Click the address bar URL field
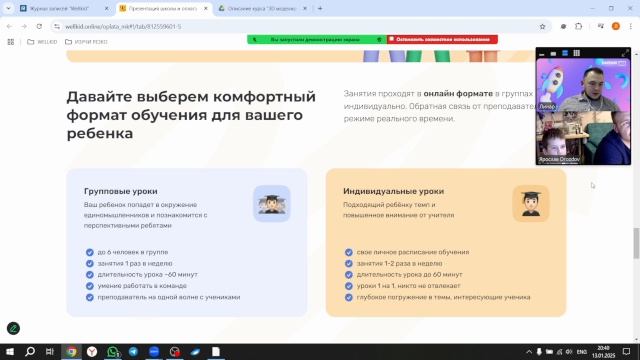Image resolution: width=640 pixels, height=360 pixels. [x=300, y=27]
